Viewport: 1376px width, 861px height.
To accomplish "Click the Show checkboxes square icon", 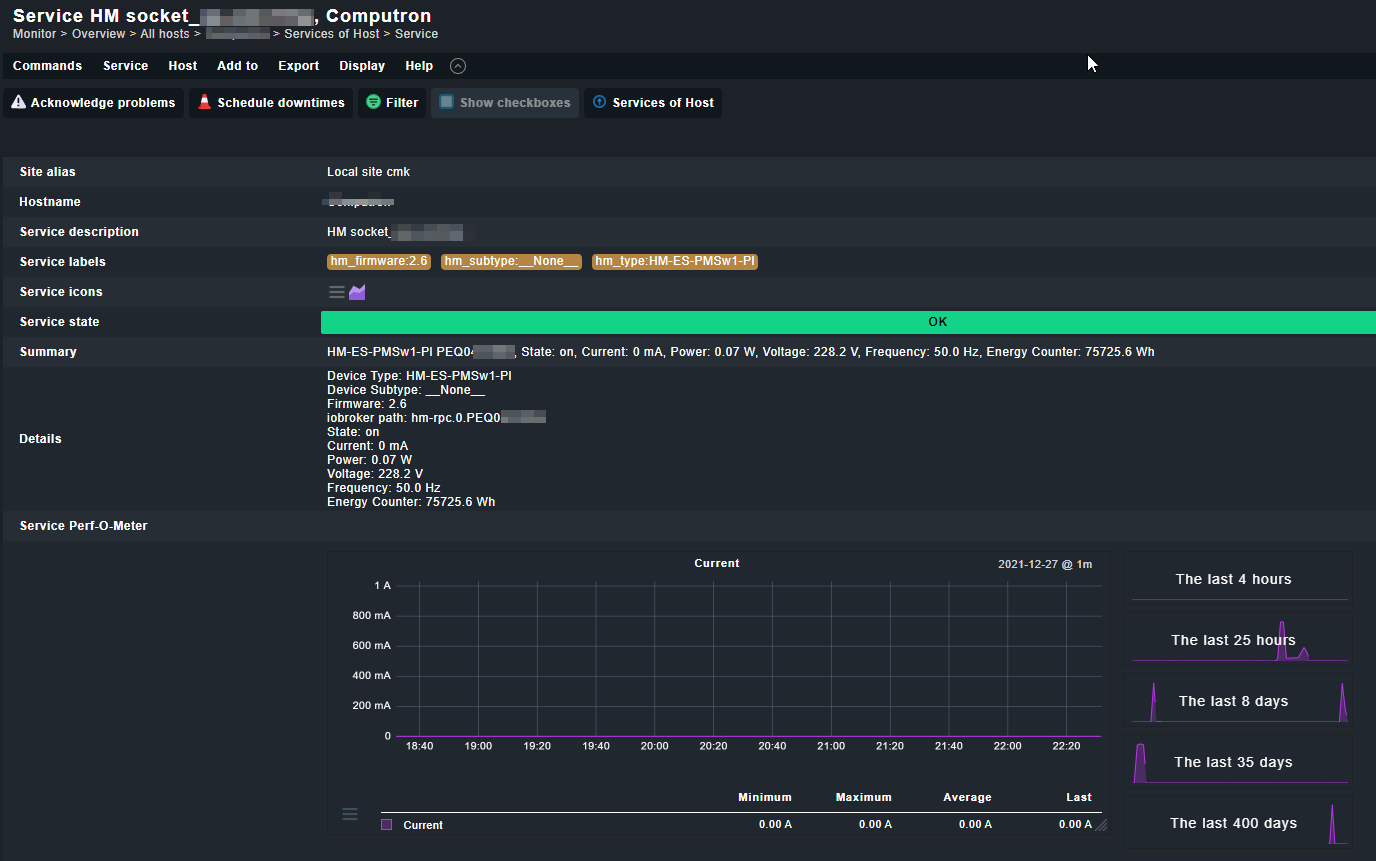I will click(x=447, y=102).
